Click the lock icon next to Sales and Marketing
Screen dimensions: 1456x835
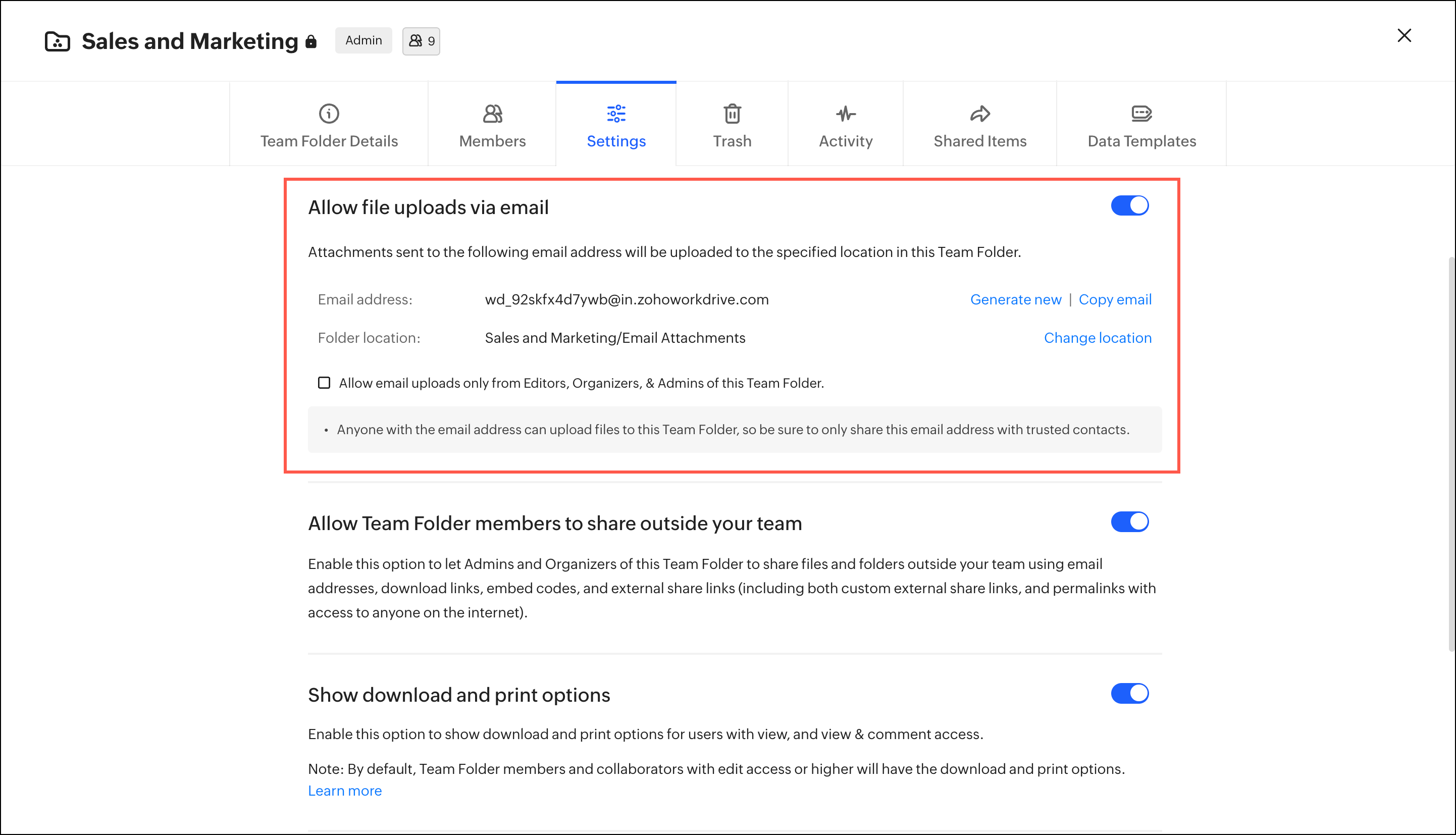(x=311, y=41)
